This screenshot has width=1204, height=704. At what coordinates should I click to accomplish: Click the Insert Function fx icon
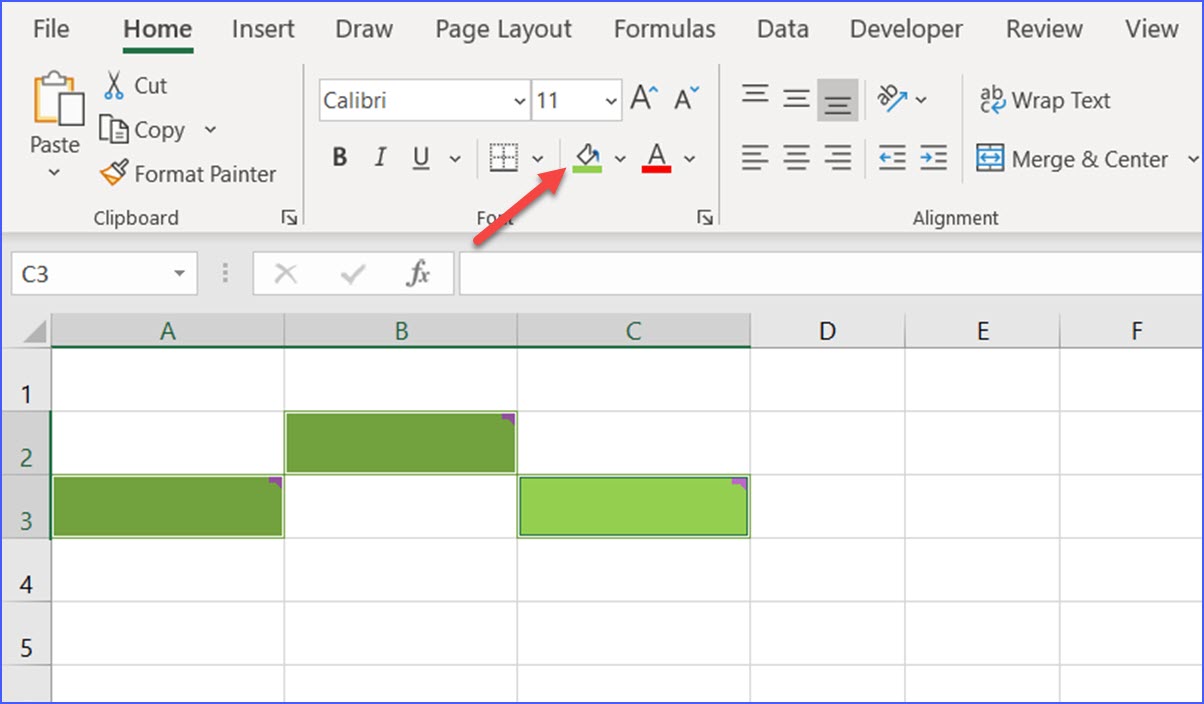tap(418, 274)
